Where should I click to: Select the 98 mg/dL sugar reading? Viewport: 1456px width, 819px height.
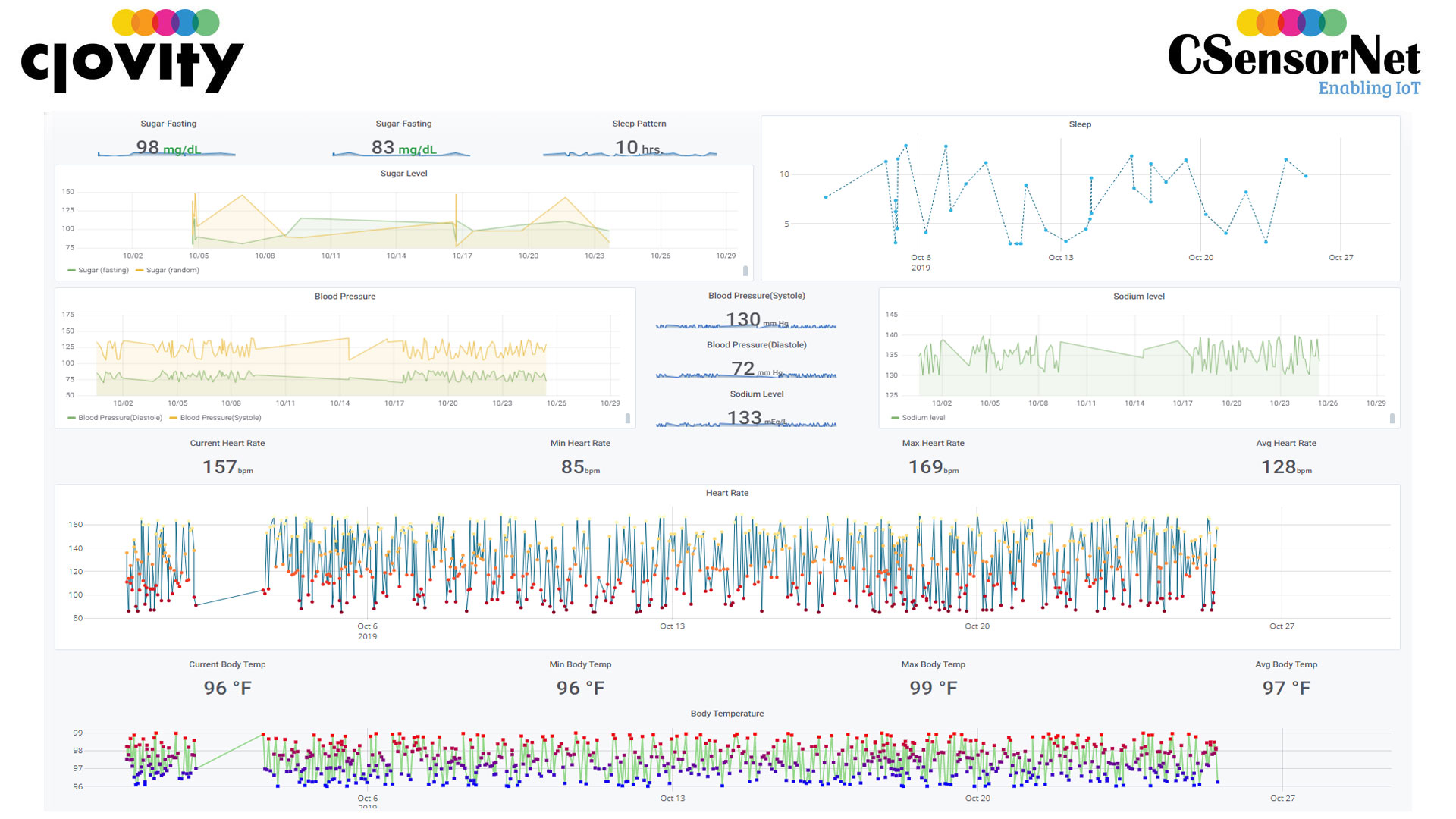[168, 147]
